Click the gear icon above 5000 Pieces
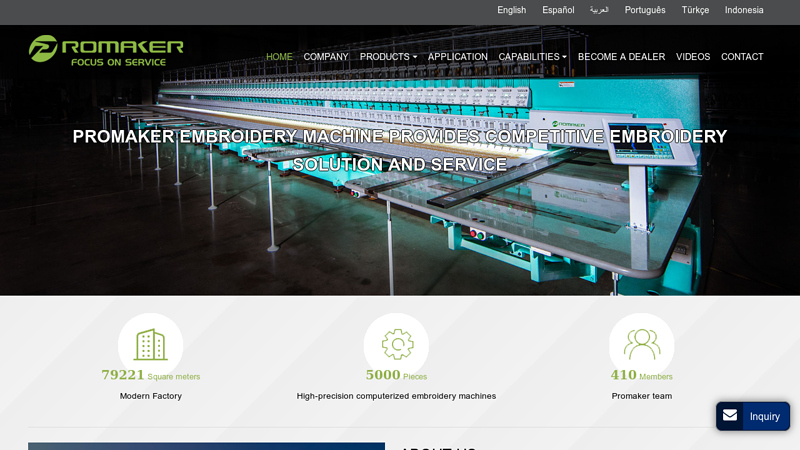This screenshot has height=450, width=800. tap(397, 344)
